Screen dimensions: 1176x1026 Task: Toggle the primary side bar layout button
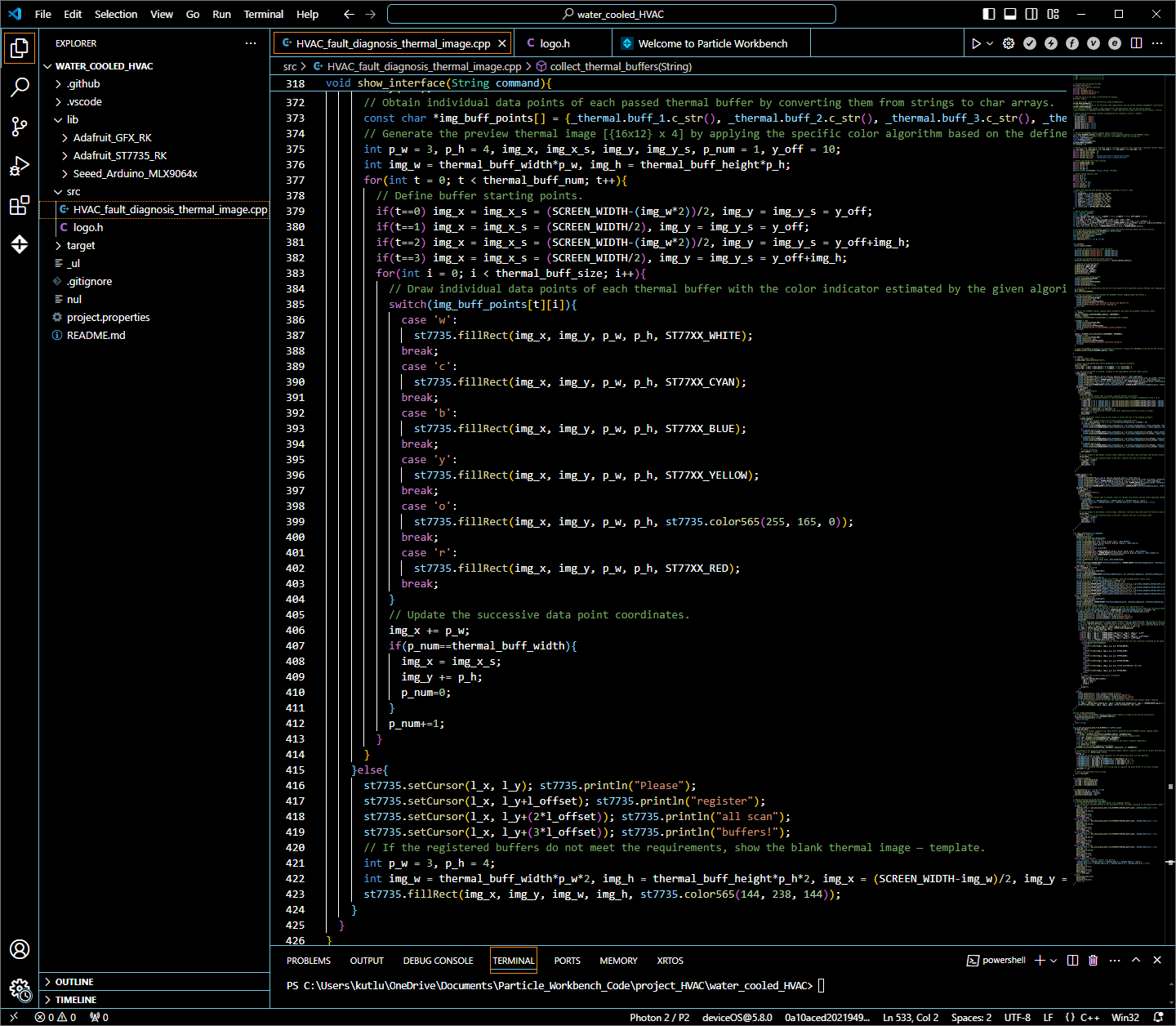tap(989, 14)
